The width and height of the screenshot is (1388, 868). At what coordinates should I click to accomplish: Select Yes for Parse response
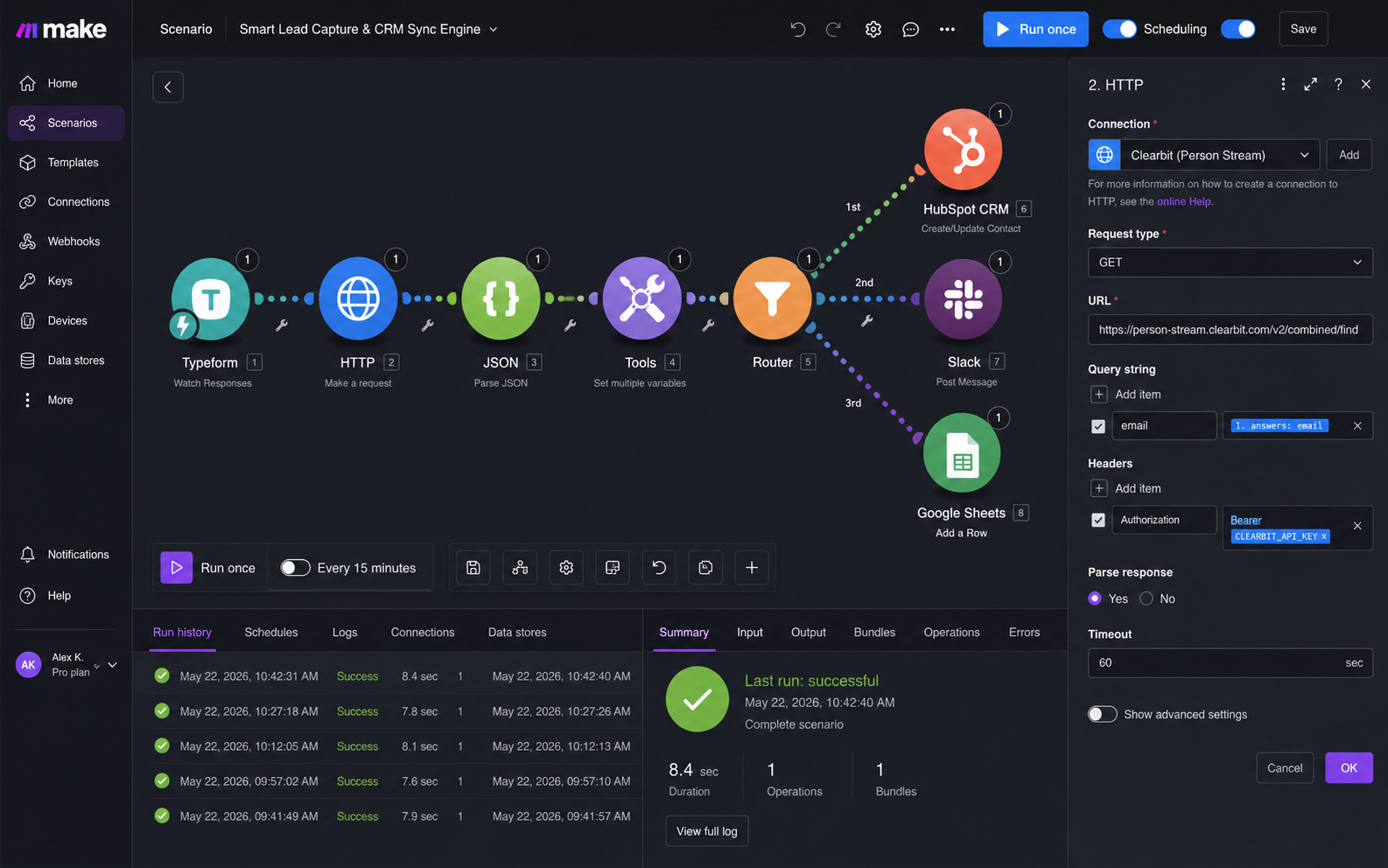click(1095, 598)
